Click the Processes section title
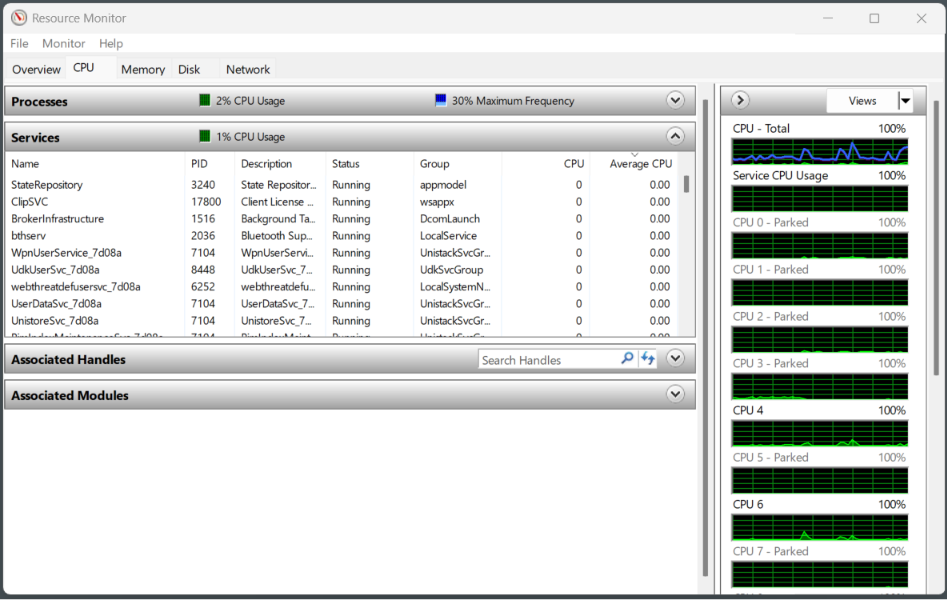Viewport: 947px width, 600px height. [39, 102]
